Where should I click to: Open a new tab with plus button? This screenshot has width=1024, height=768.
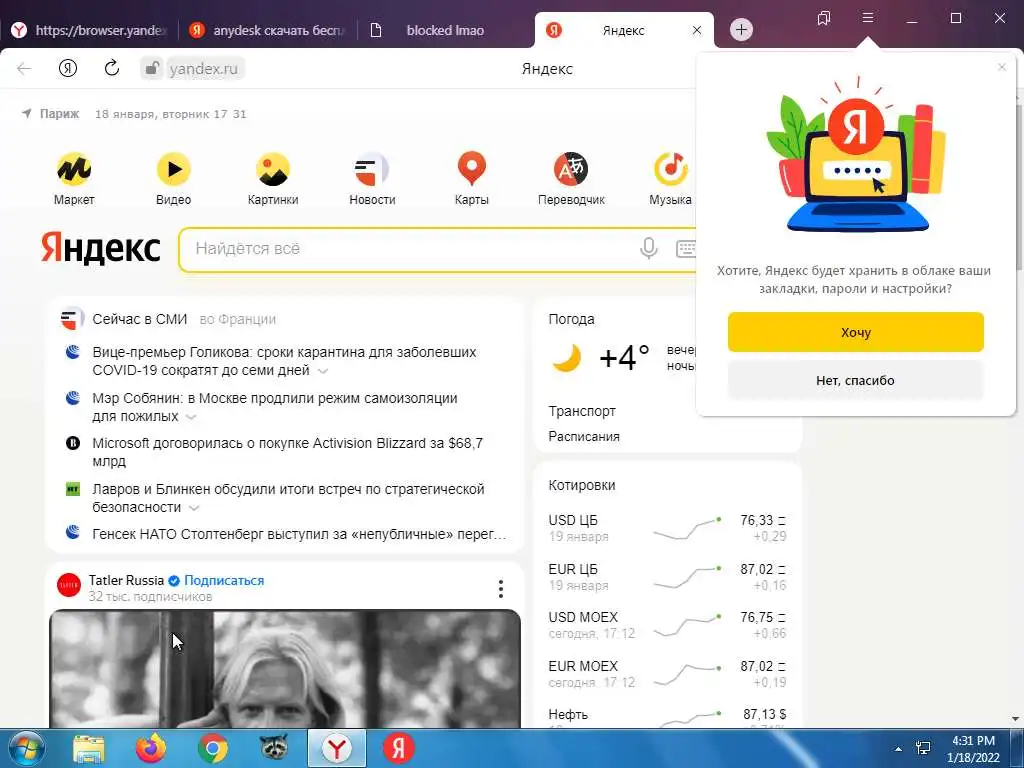point(741,29)
